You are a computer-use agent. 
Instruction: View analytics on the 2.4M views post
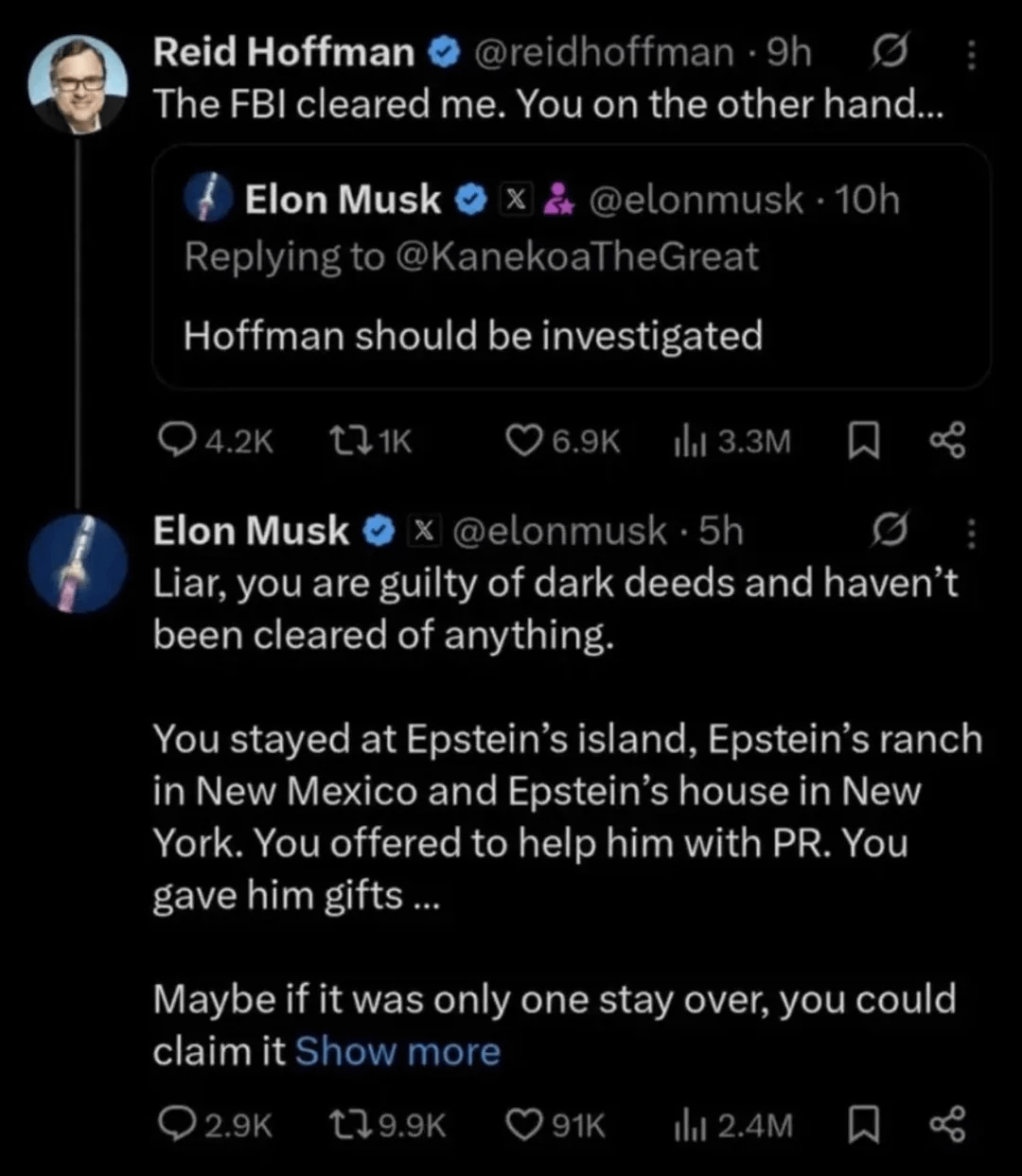click(685, 1125)
